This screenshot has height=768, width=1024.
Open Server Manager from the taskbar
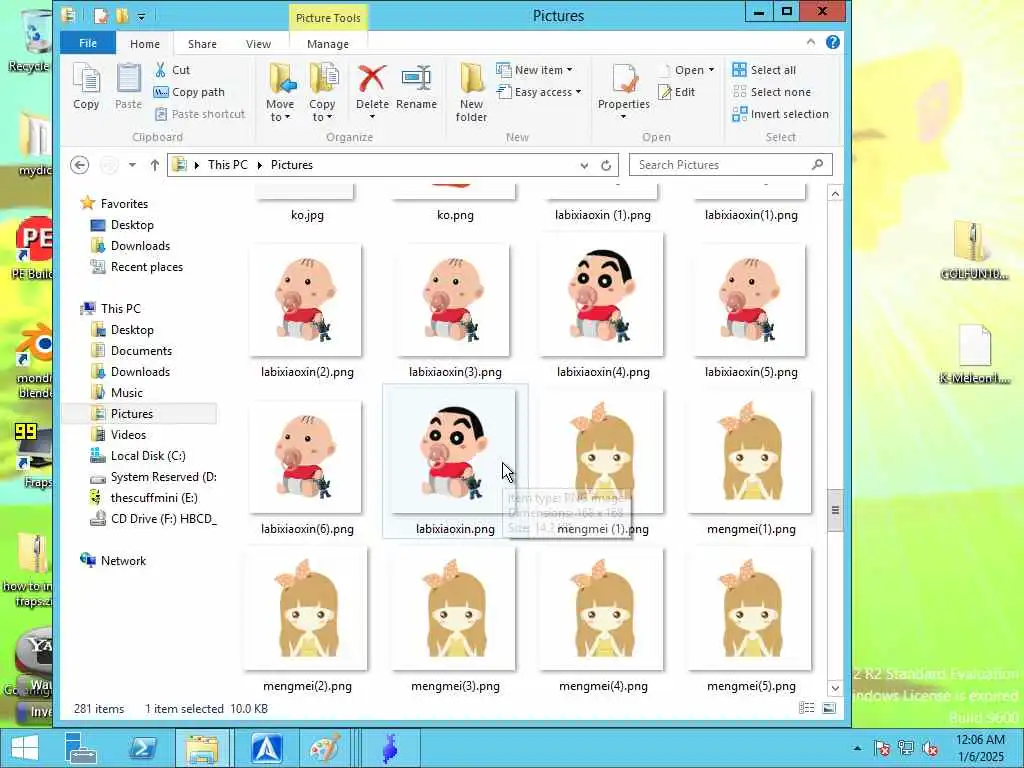pyautogui.click(x=80, y=748)
